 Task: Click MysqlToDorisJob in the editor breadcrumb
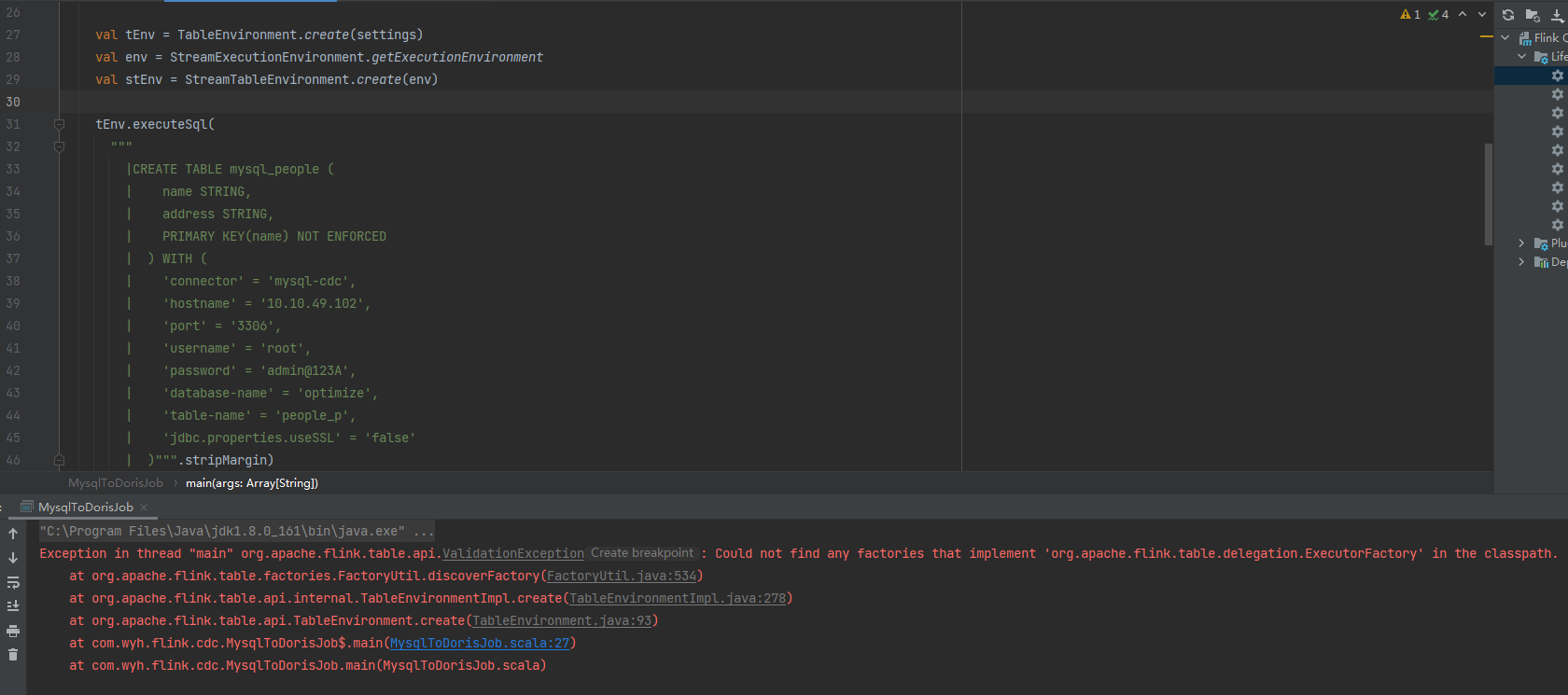point(116,483)
